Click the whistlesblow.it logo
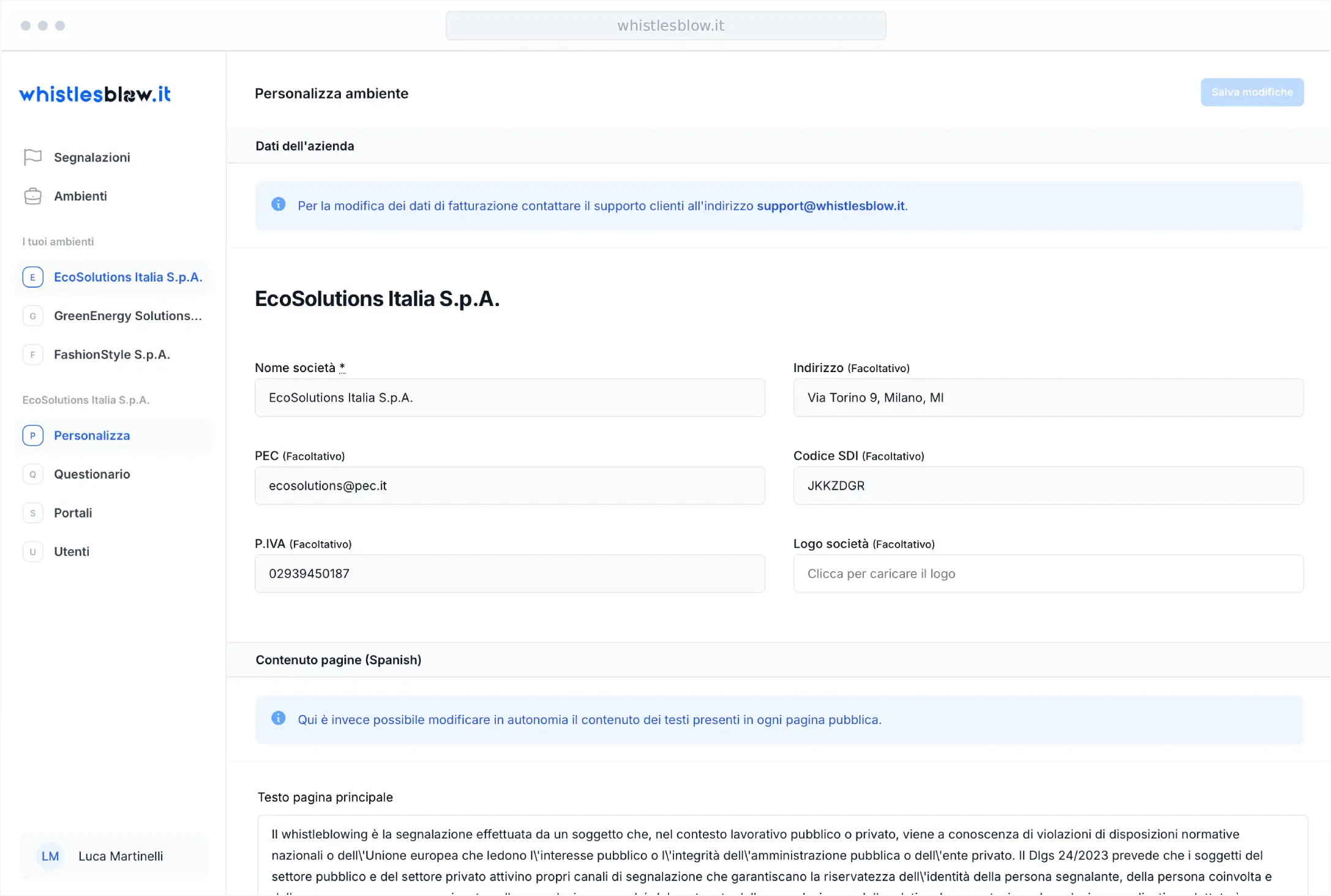This screenshot has height=896, width=1331. pos(95,94)
